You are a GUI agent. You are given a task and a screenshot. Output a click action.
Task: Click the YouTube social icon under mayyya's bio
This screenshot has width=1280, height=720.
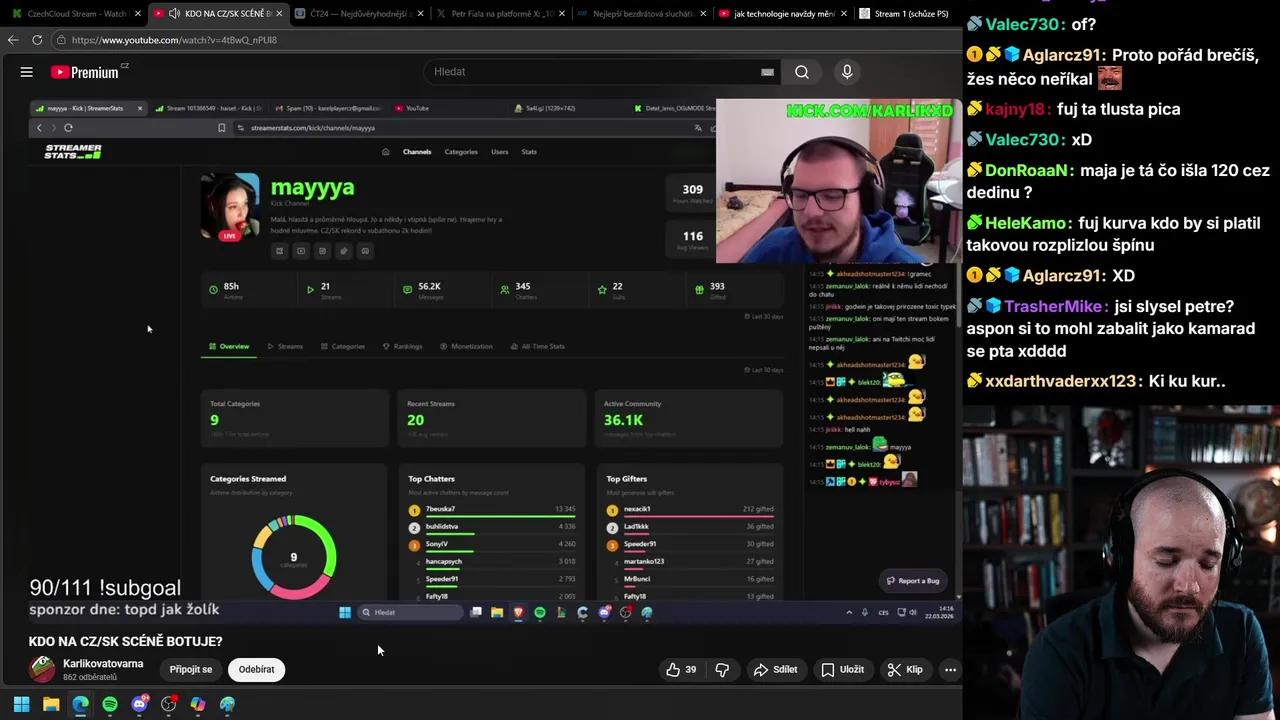[x=301, y=251]
